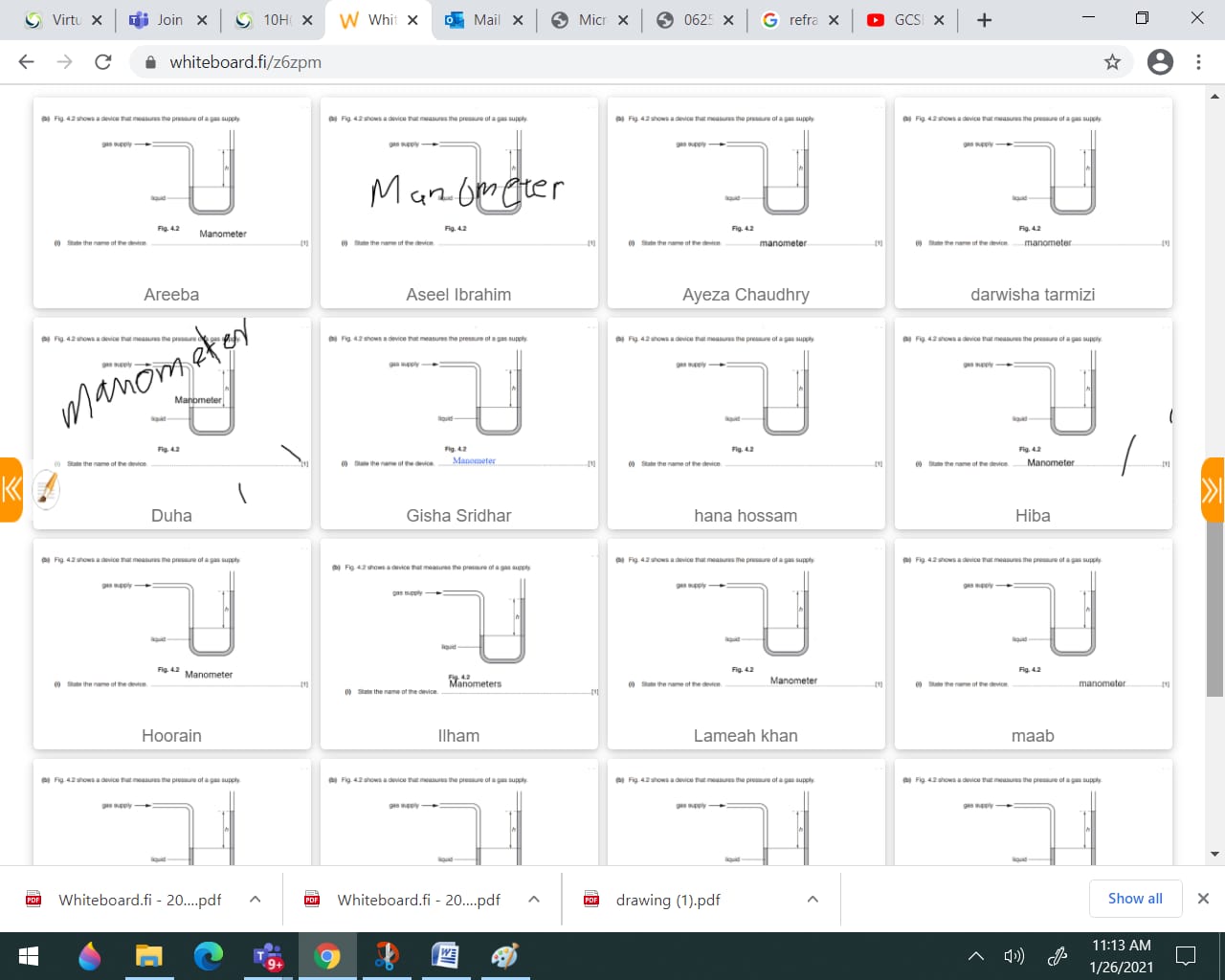Click the Show all downloads button

(x=1135, y=899)
